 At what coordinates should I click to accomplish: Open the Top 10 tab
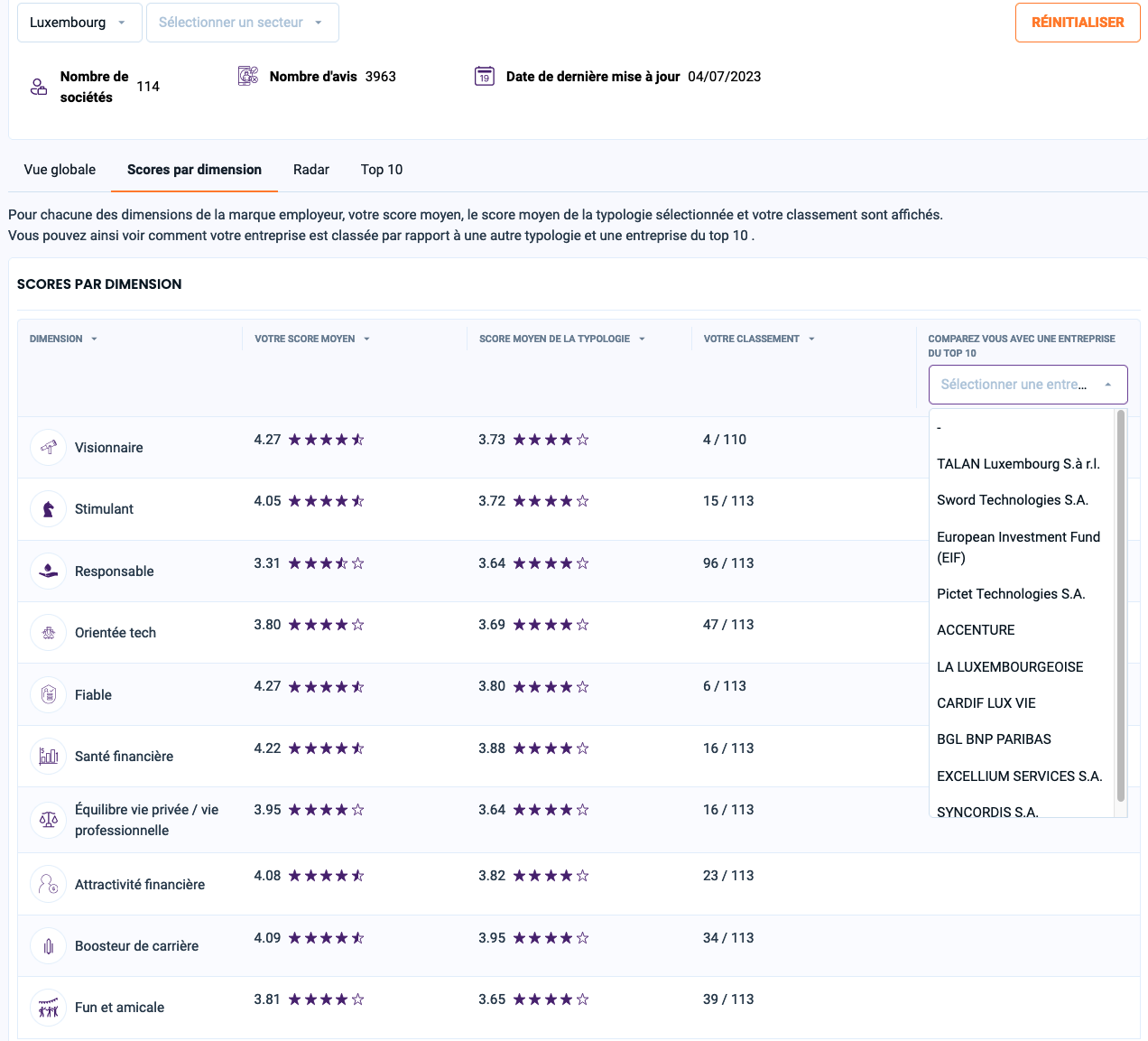tap(382, 170)
